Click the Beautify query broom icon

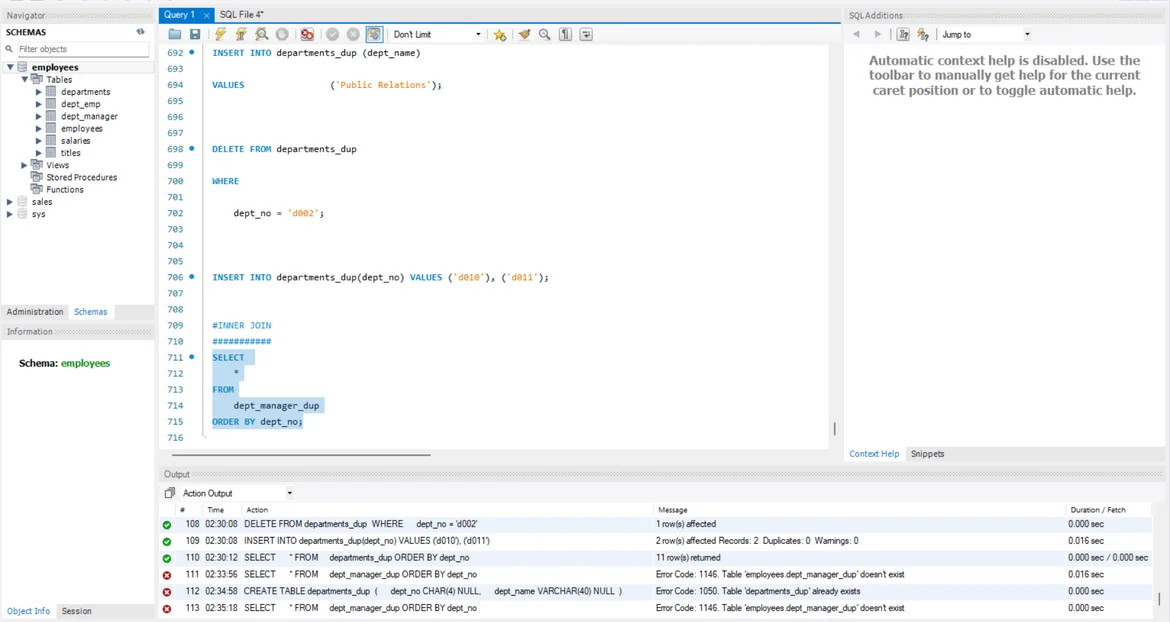click(x=524, y=34)
